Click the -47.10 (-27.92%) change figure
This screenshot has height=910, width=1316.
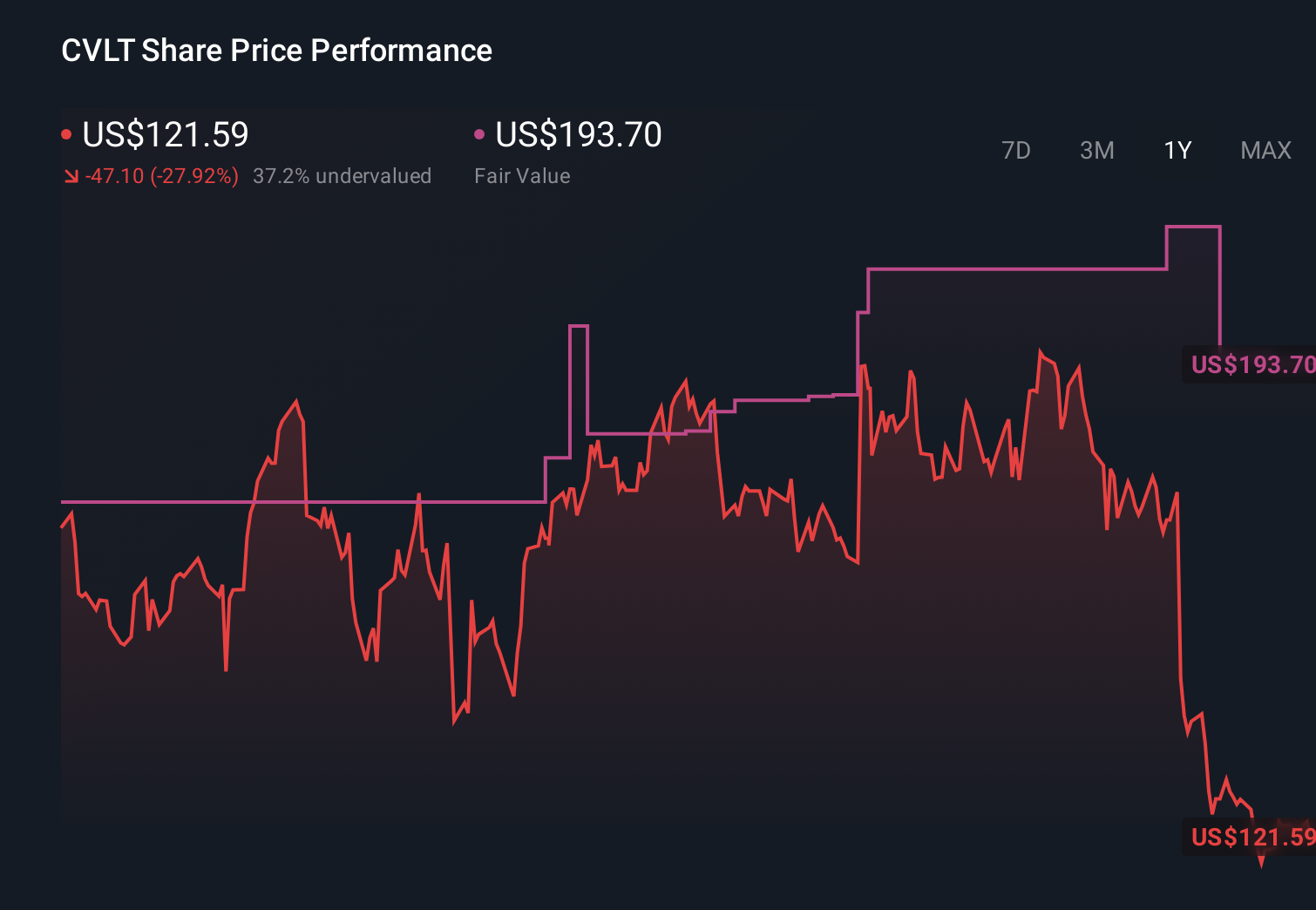click(x=162, y=176)
